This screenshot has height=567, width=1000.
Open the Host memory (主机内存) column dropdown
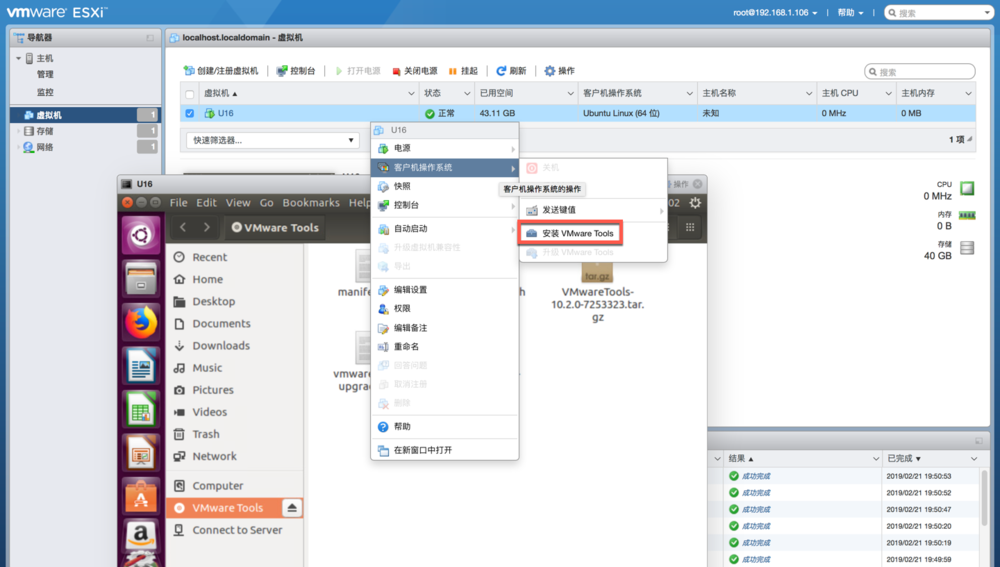point(968,94)
